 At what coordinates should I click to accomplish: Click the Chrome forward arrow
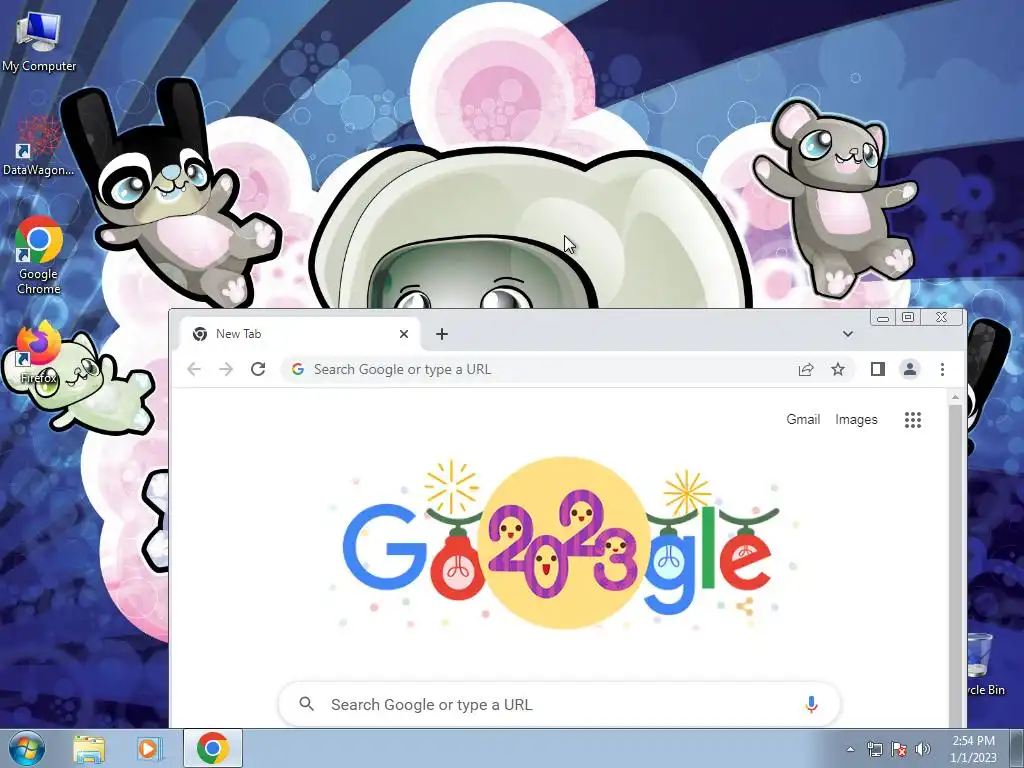(226, 370)
